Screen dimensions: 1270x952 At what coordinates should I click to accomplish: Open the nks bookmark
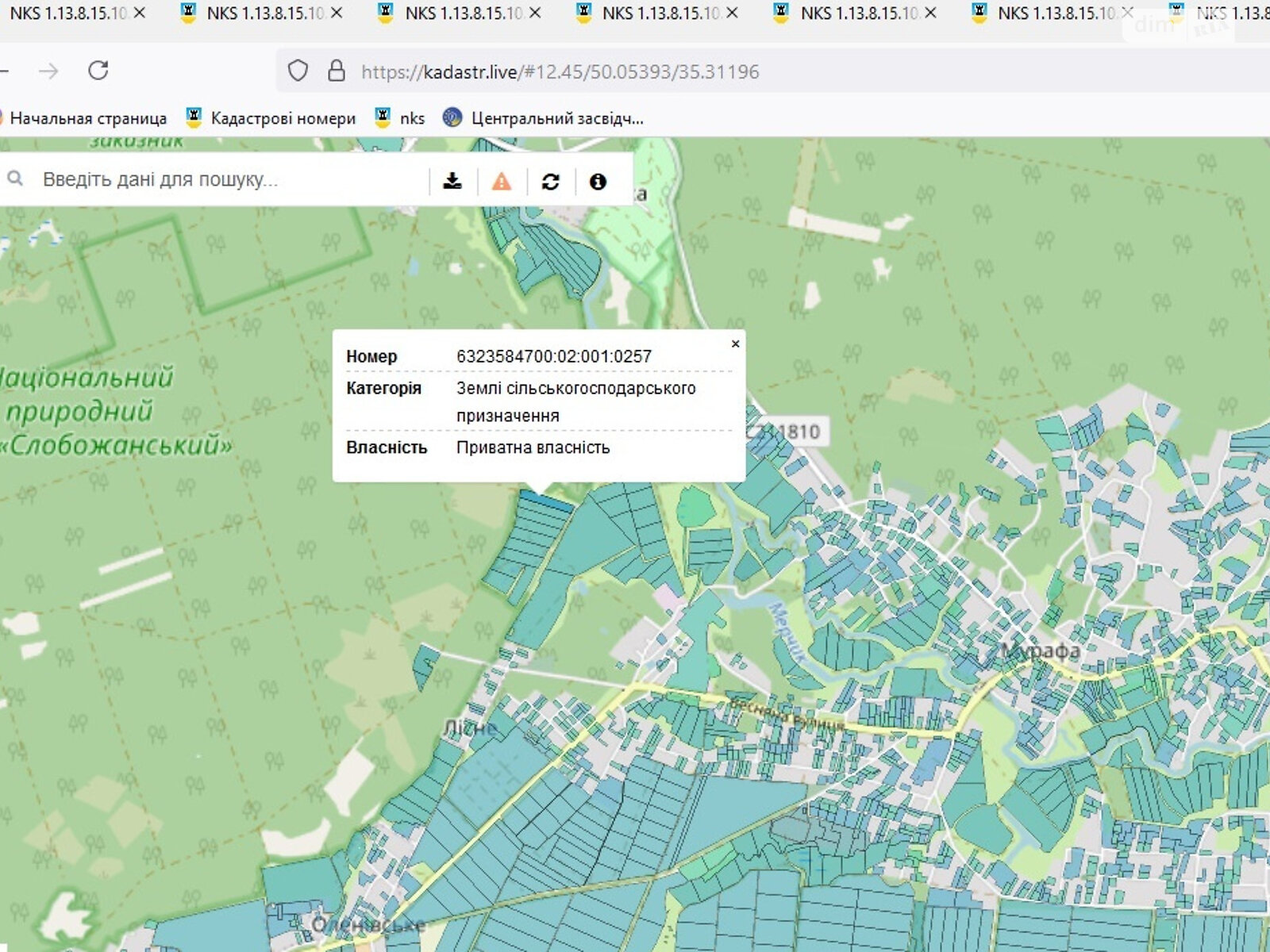click(399, 119)
